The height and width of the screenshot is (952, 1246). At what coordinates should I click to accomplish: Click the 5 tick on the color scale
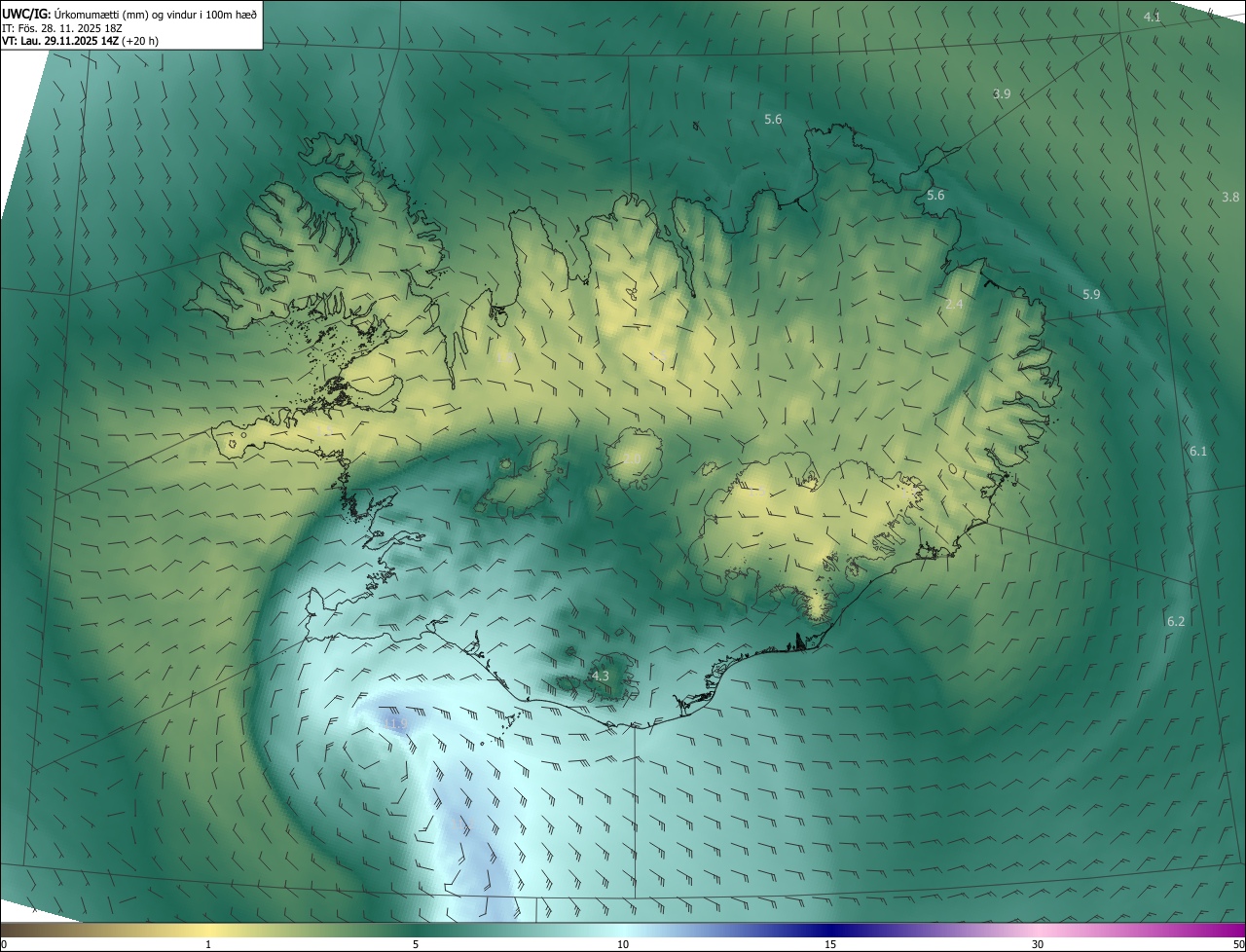coord(416,945)
